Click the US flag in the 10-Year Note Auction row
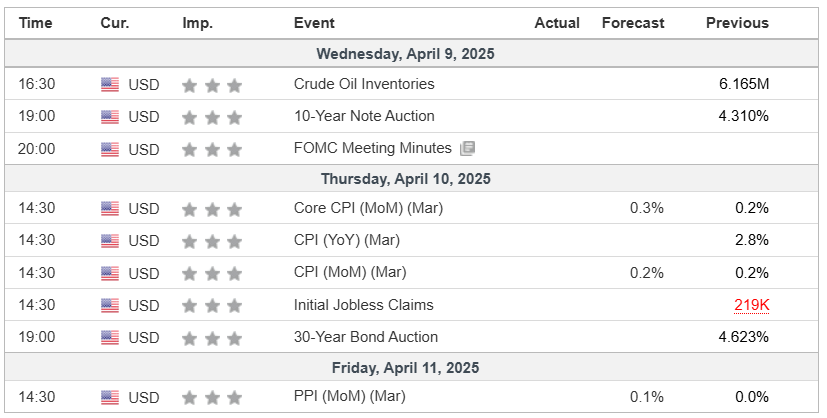827x418 pixels. 110,117
